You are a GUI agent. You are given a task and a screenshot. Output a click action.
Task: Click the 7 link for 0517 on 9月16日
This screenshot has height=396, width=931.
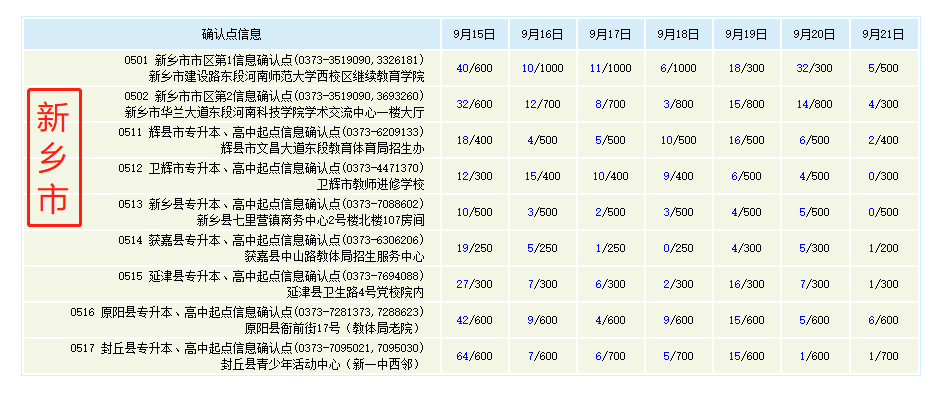coord(531,357)
